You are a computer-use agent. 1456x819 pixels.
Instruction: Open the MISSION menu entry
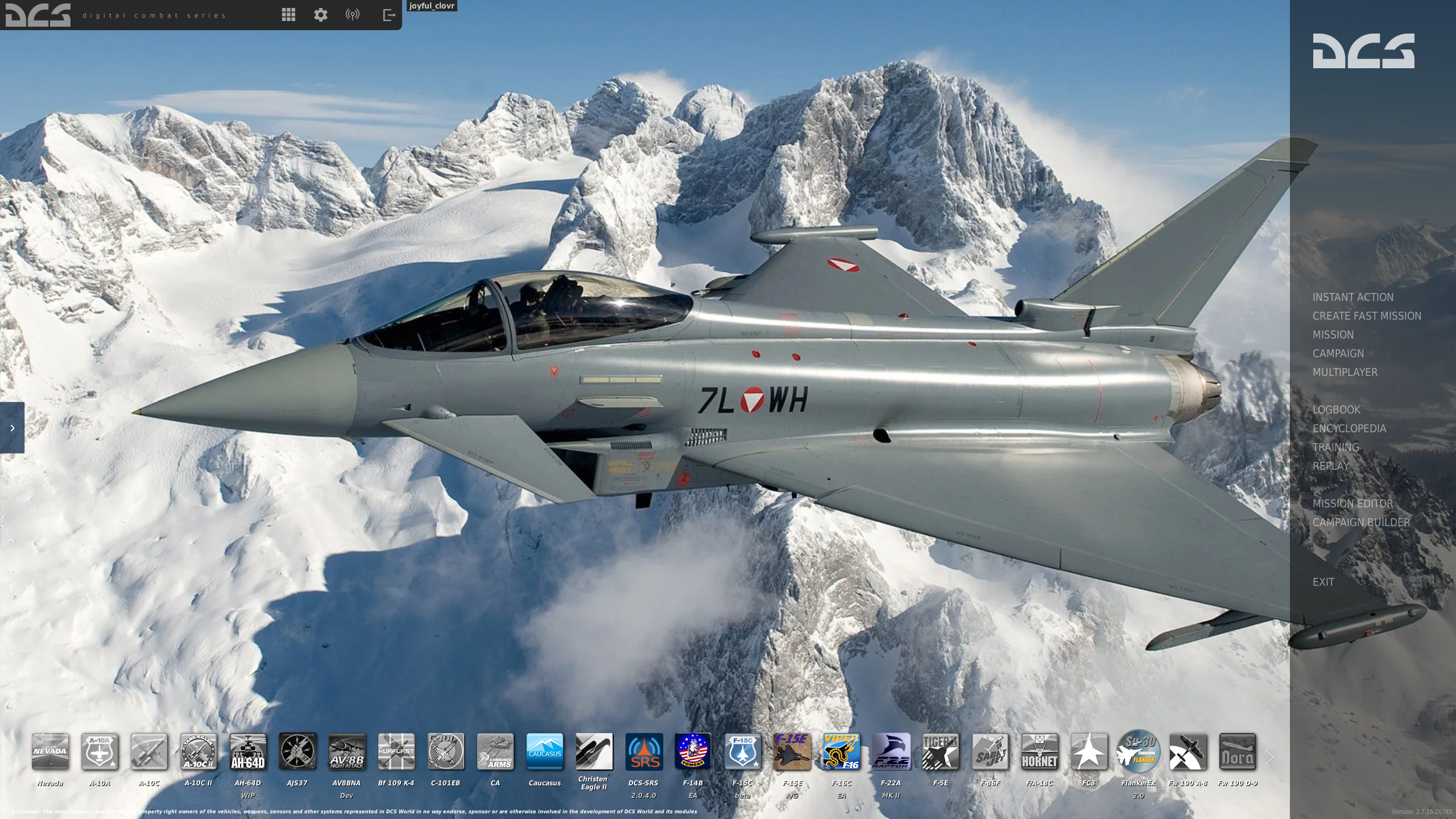tap(1333, 334)
